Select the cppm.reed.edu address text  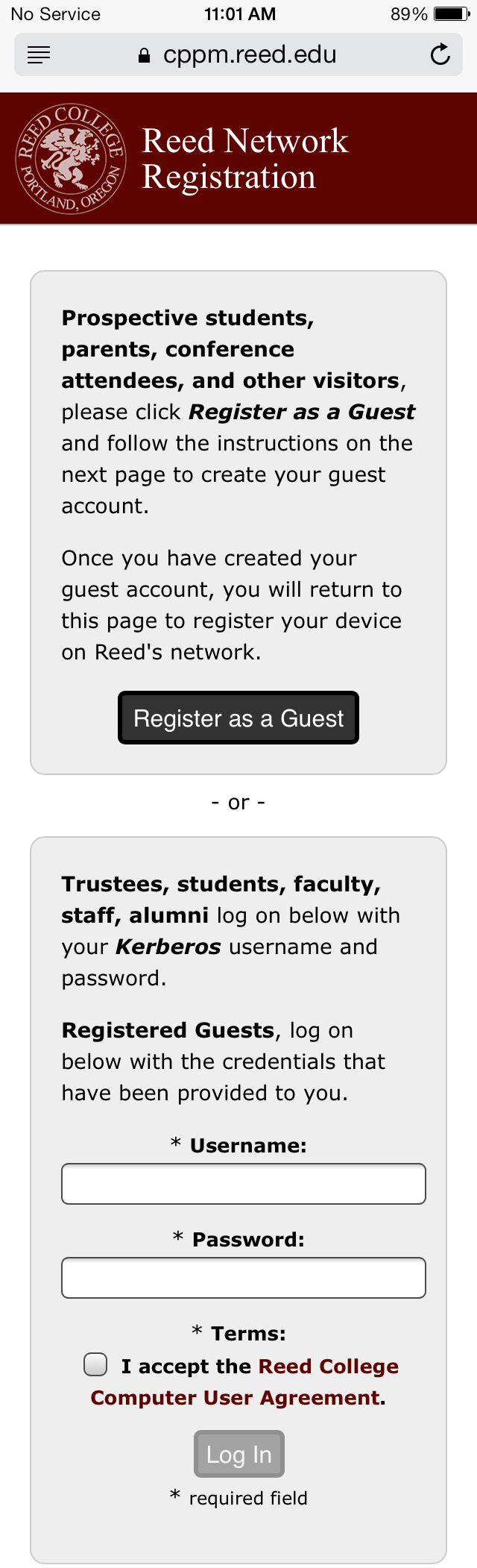coord(250,54)
